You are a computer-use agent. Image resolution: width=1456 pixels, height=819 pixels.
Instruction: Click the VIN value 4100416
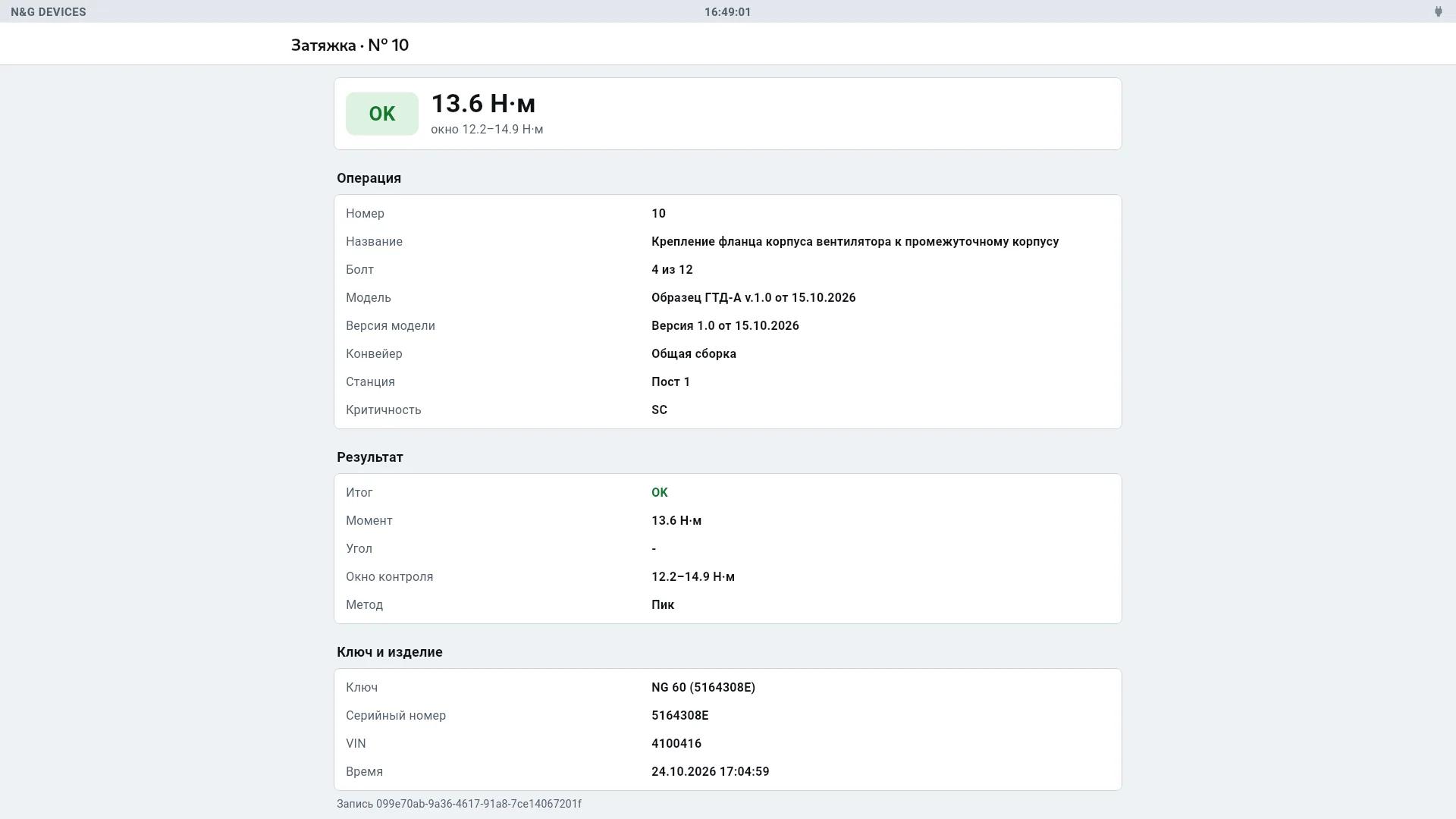pos(676,744)
